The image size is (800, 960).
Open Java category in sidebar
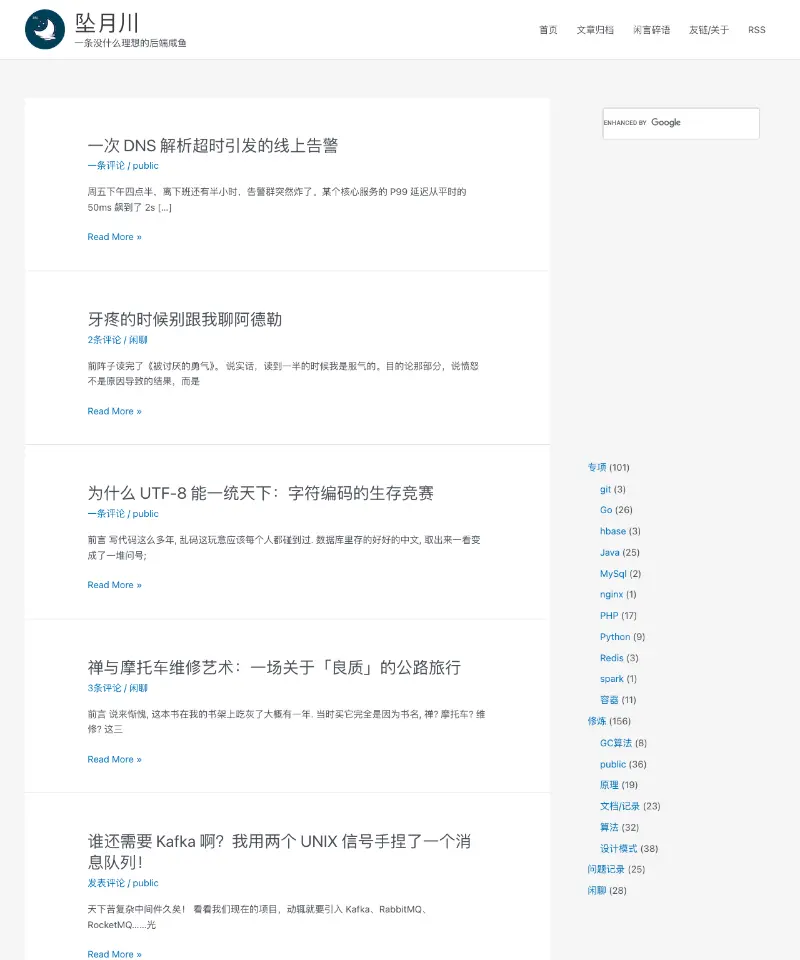point(610,552)
